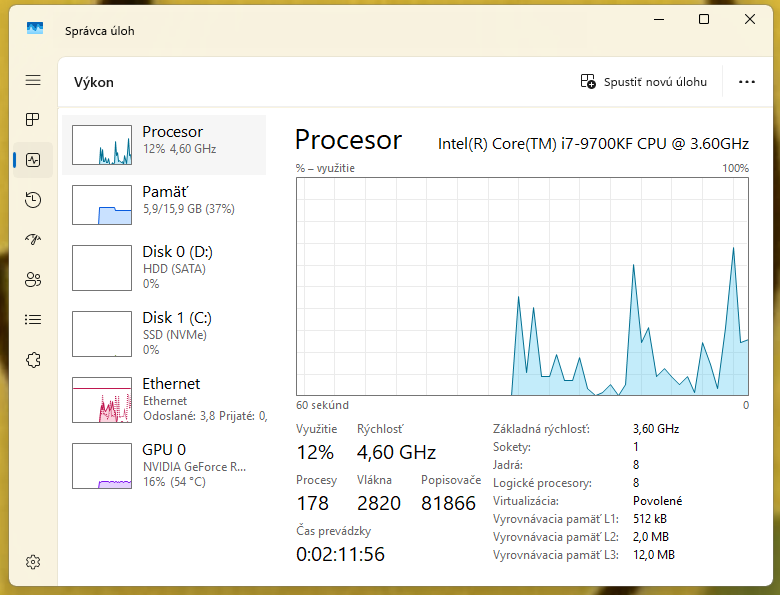
Task: Show Disk 1 (C:) SSD performance
Action: 164,333
